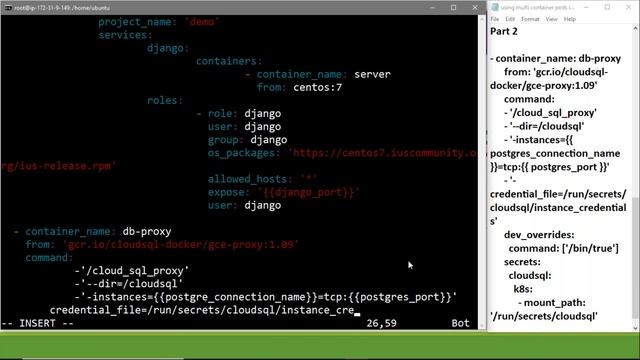This screenshot has height=360, width=640.
Task: Click the Notepad vertical scrollbar thumb
Action: [x=635, y=257]
